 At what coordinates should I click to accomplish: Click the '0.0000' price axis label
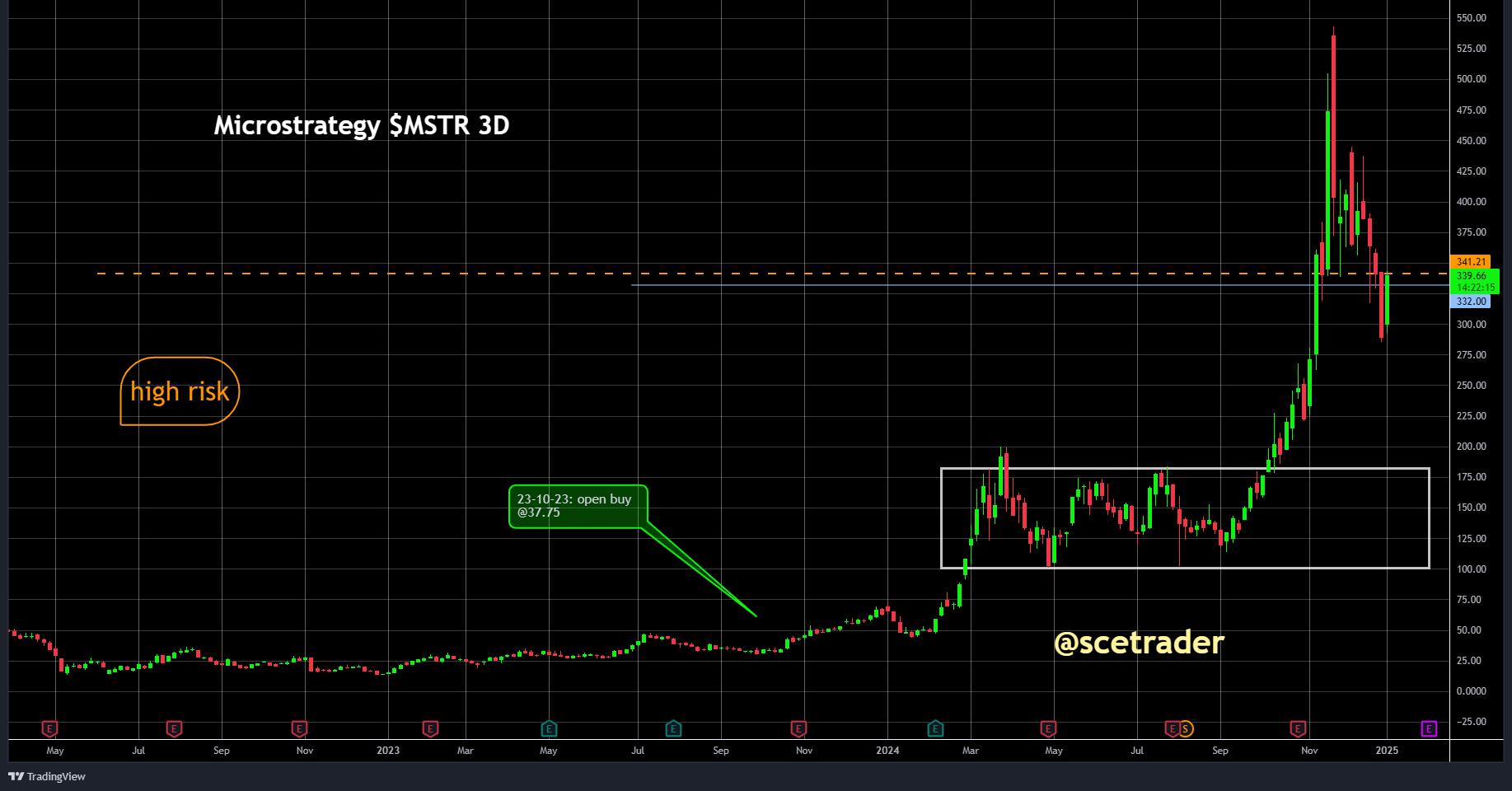pos(1471,691)
